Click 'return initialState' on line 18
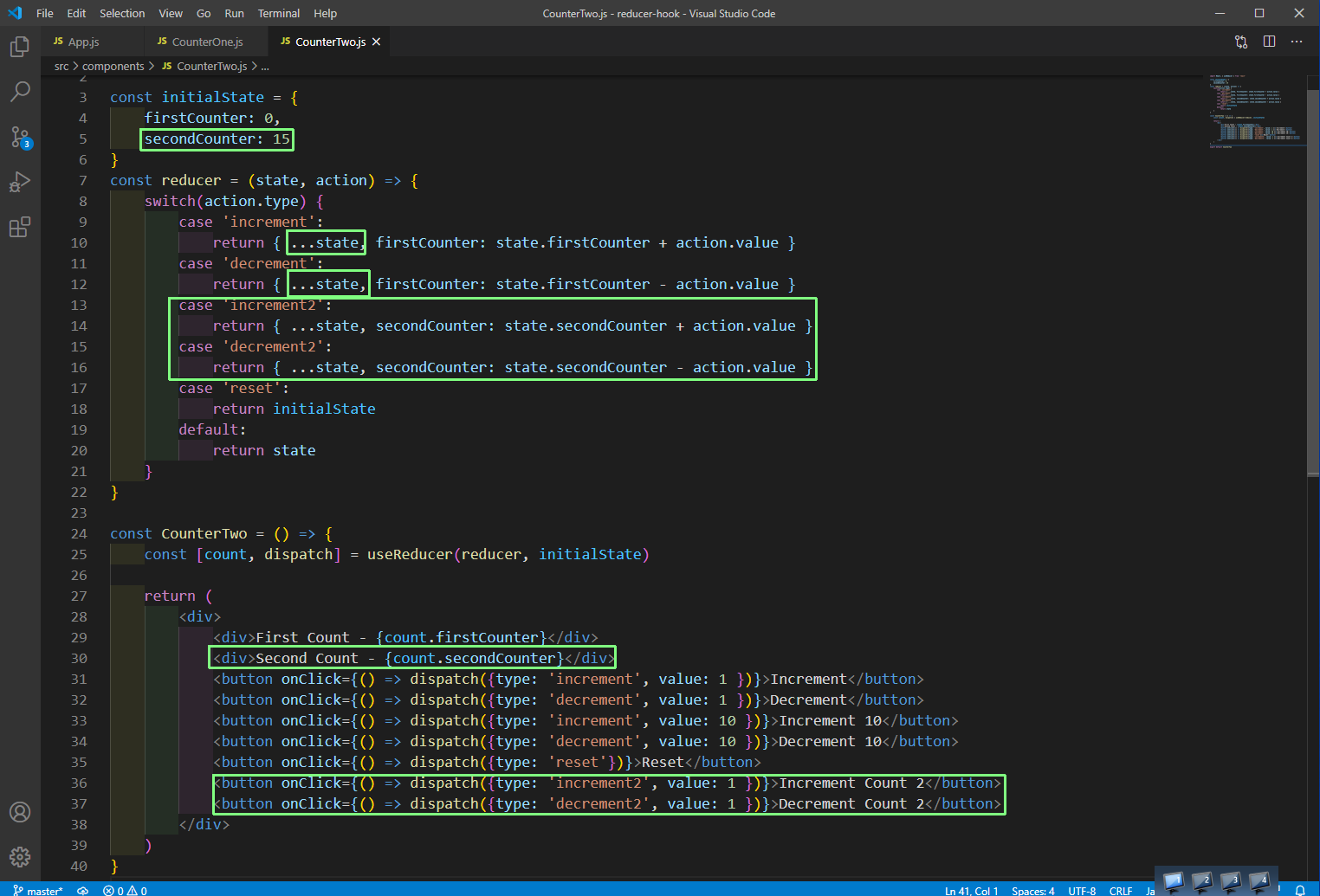Viewport: 1320px width, 896px height. click(294, 409)
